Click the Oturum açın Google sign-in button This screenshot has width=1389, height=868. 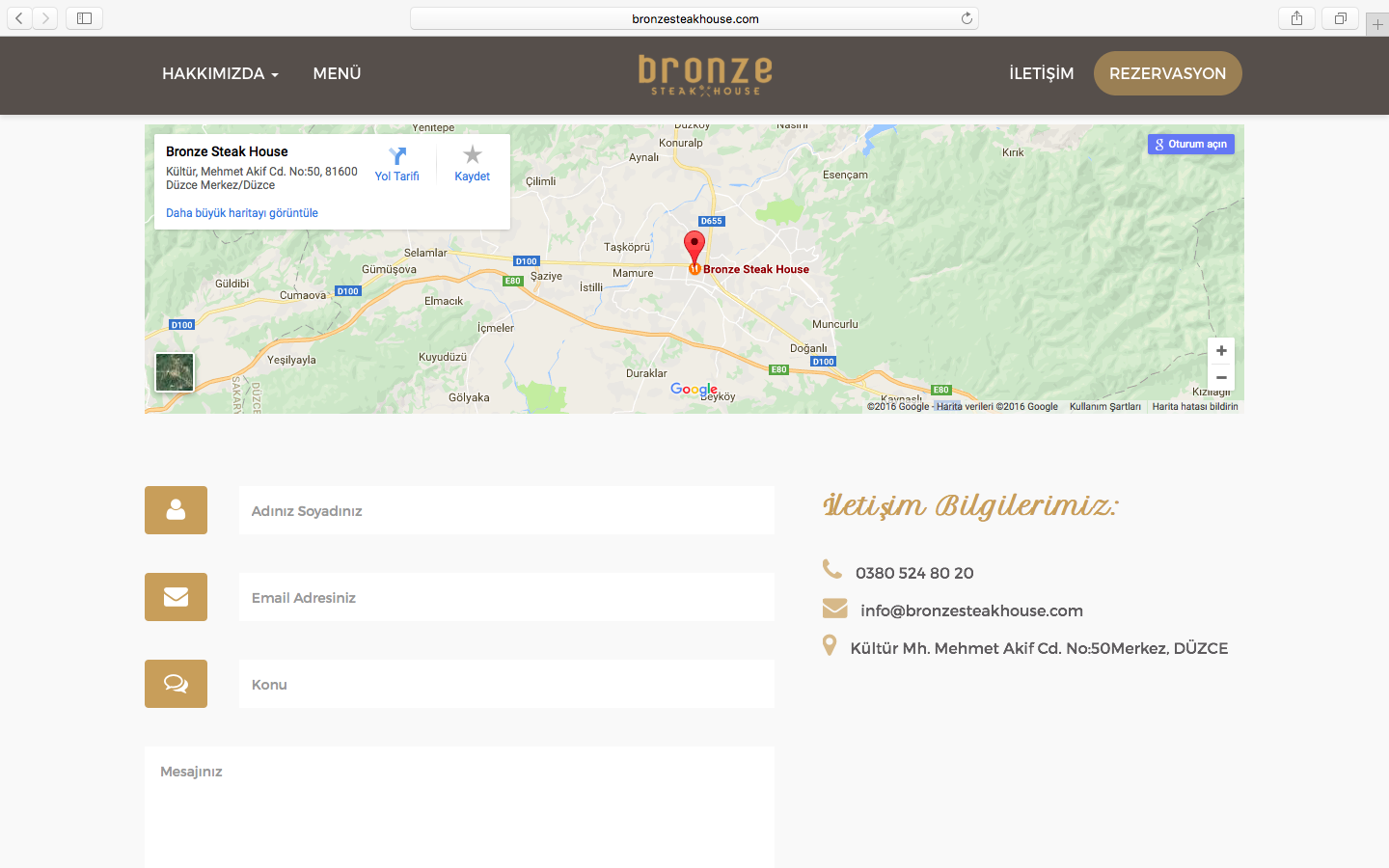point(1191,144)
